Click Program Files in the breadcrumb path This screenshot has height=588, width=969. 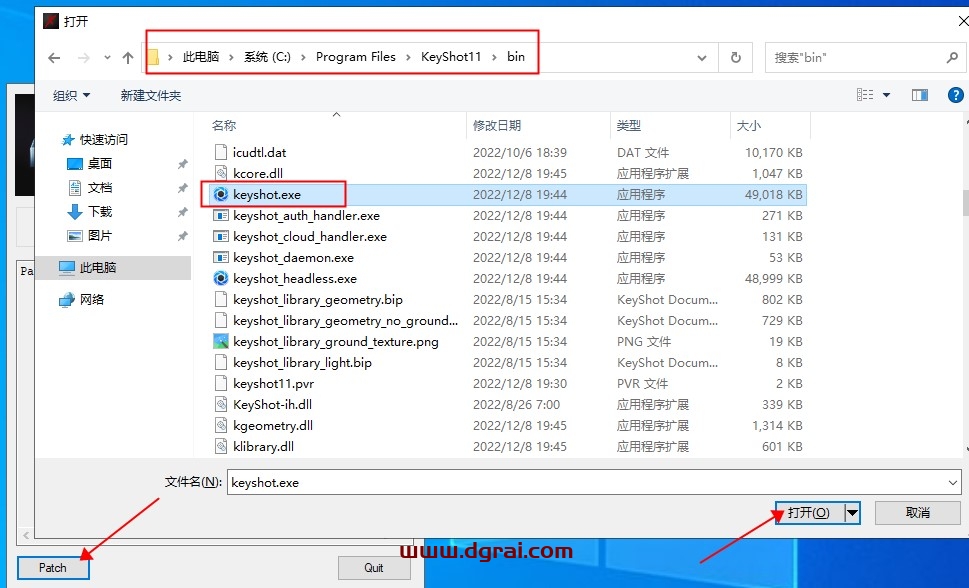(x=355, y=57)
